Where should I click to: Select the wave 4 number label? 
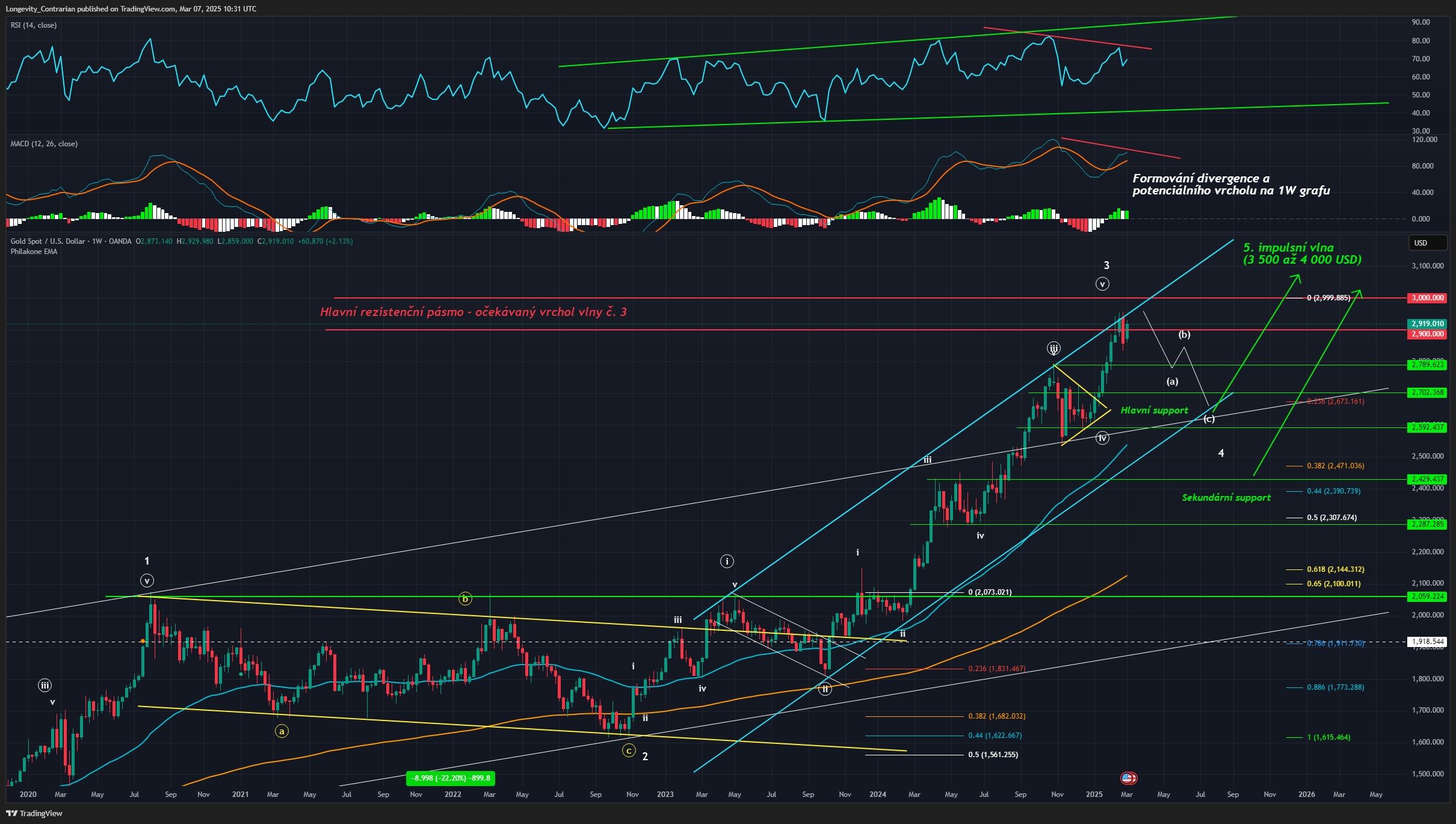click(x=1221, y=453)
